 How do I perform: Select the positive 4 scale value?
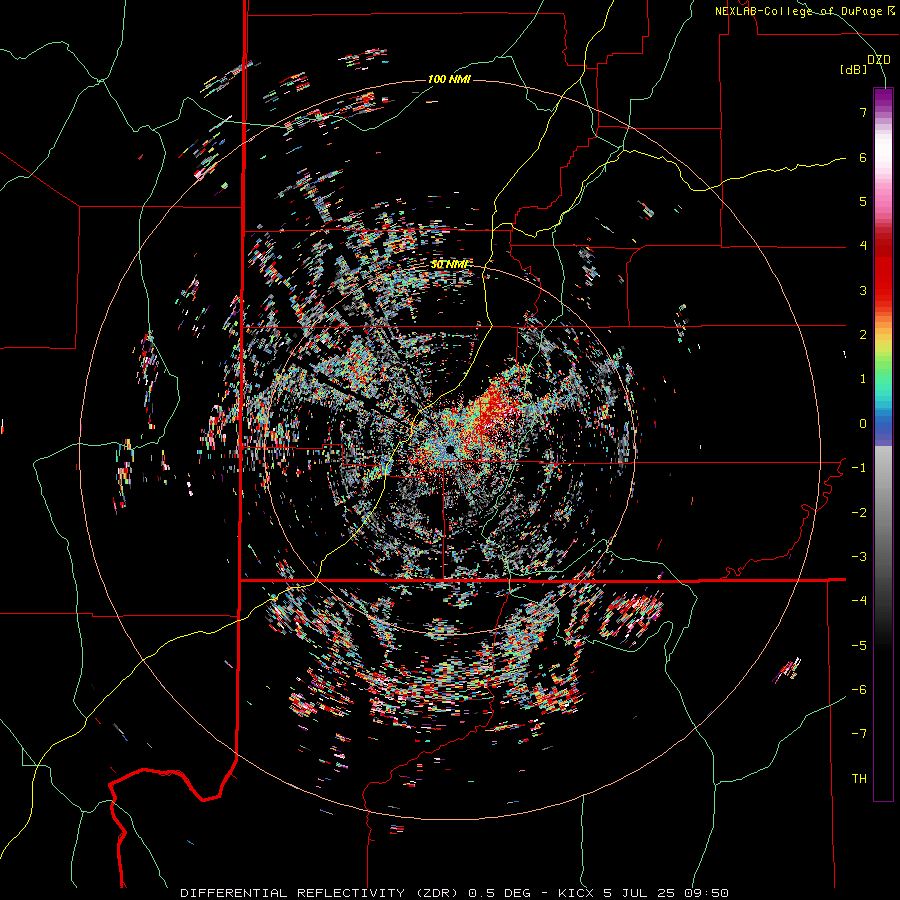(x=863, y=246)
